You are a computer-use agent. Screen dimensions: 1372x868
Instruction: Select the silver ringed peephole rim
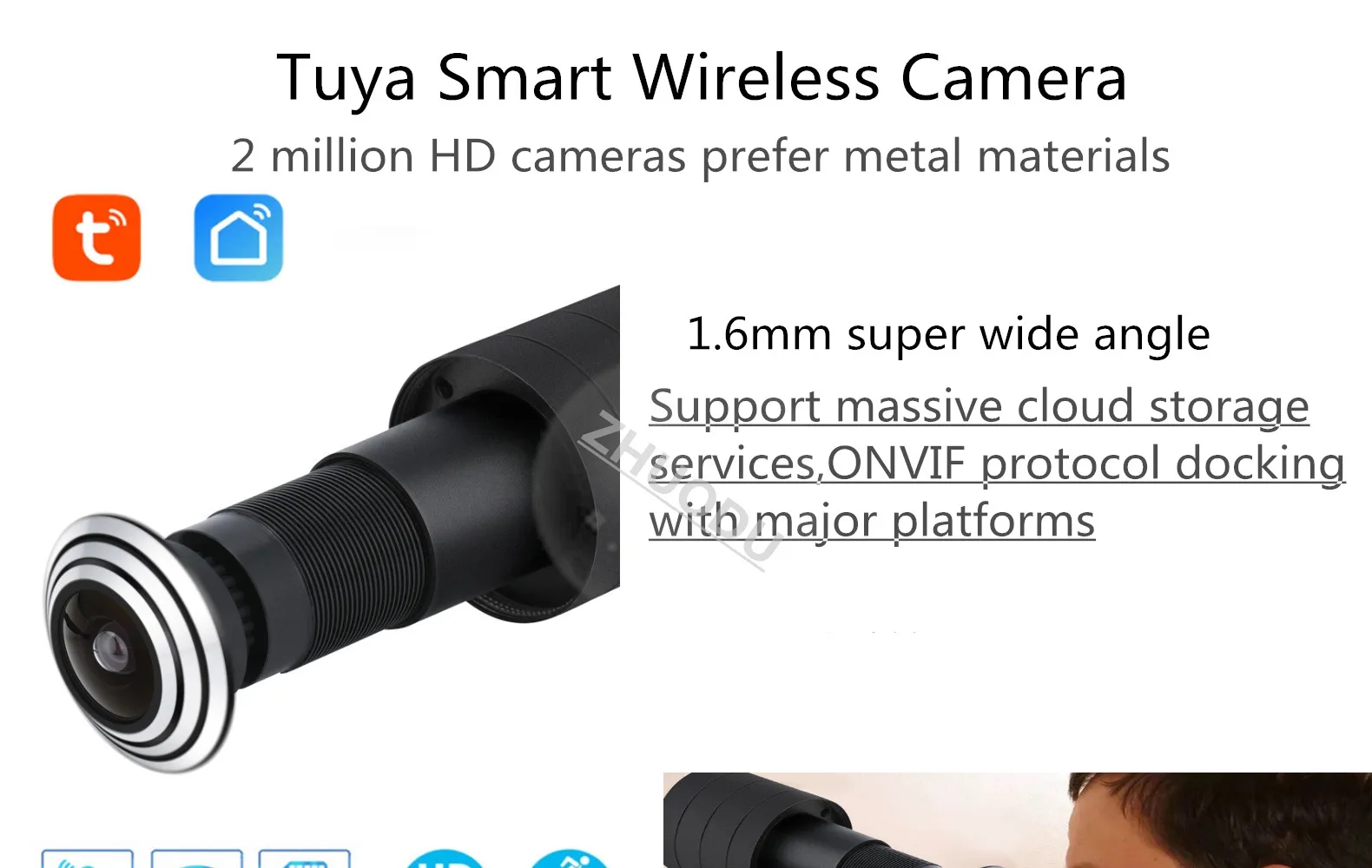[x=139, y=642]
